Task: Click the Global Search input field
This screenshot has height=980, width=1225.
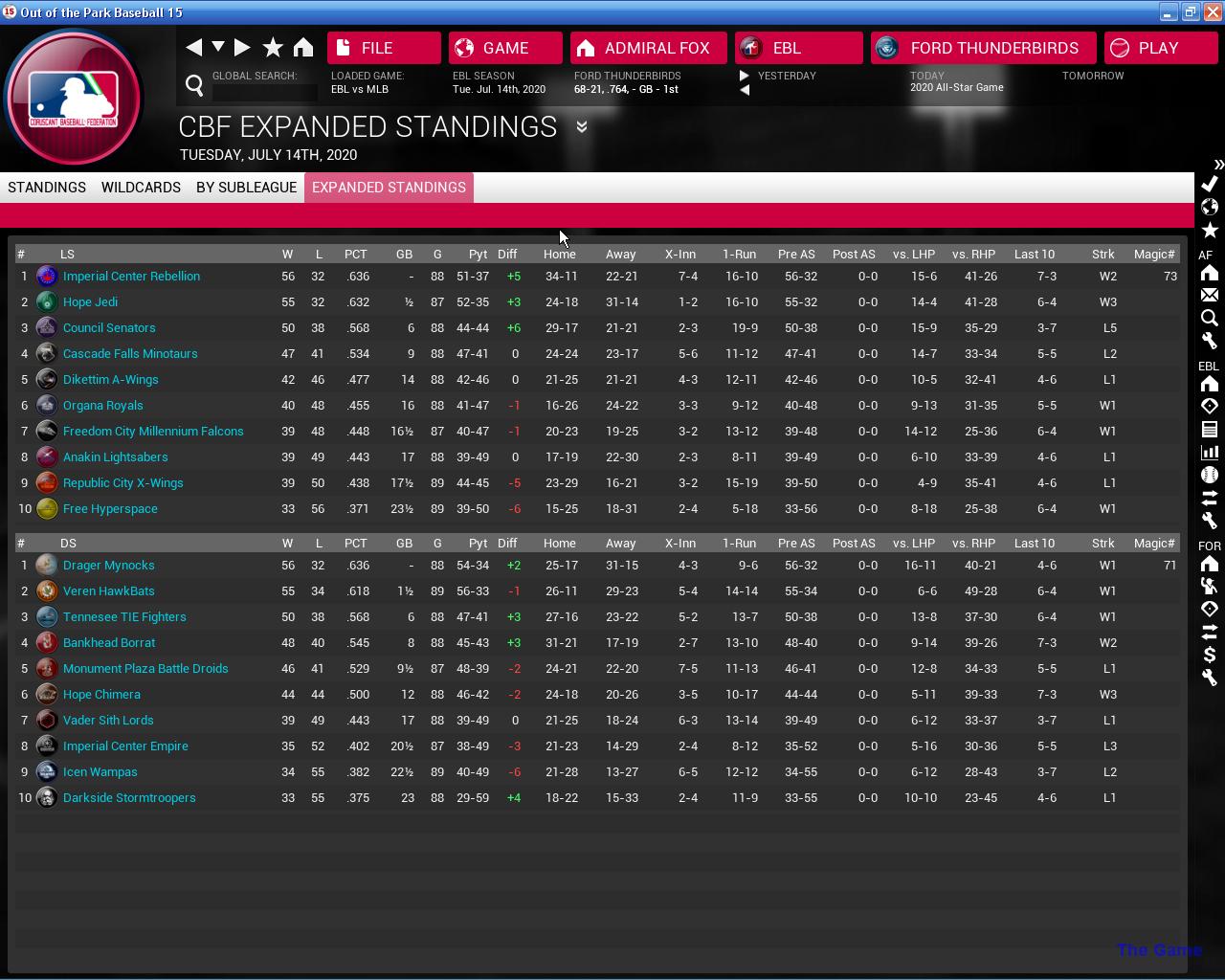Action: point(264,92)
